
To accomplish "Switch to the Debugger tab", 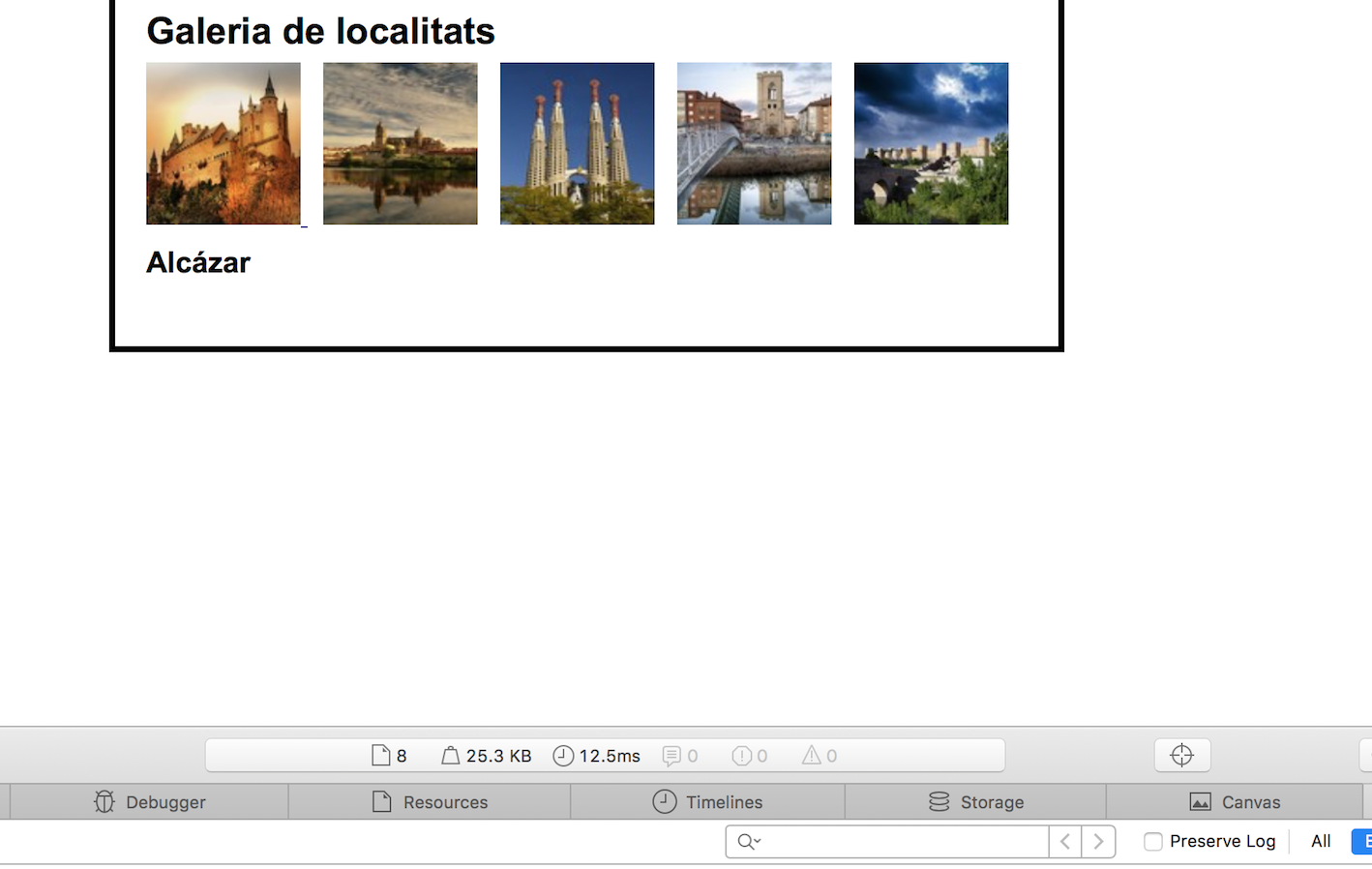I will (150, 802).
